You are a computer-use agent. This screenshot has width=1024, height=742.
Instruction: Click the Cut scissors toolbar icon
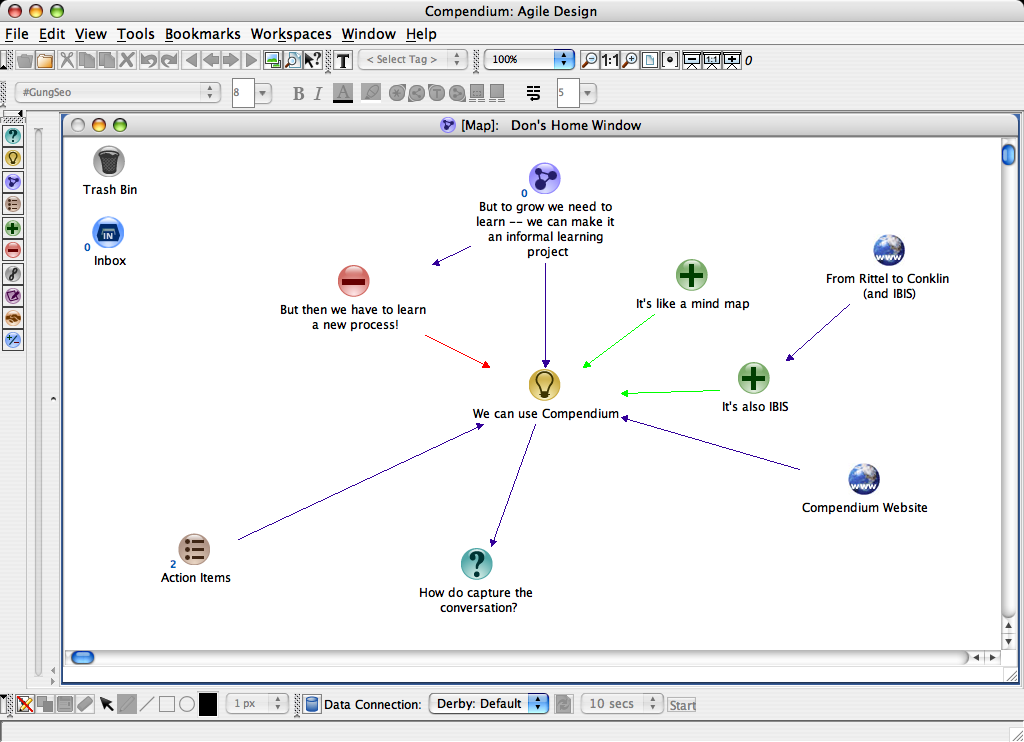[66, 60]
